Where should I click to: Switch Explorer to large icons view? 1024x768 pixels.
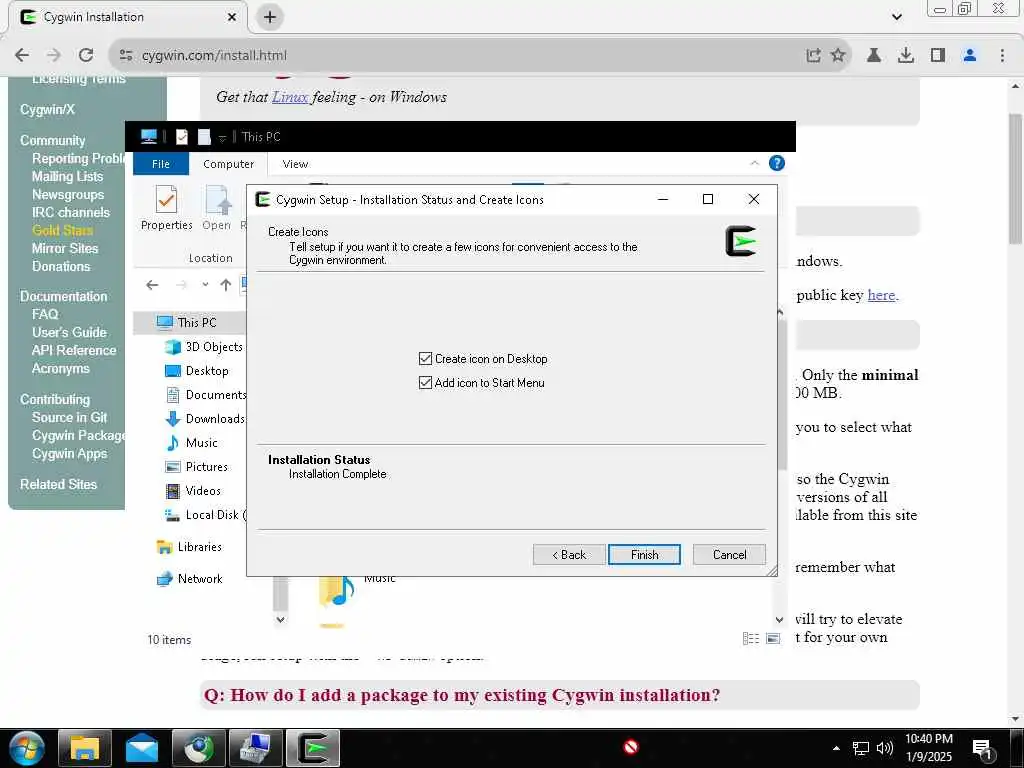click(773, 639)
